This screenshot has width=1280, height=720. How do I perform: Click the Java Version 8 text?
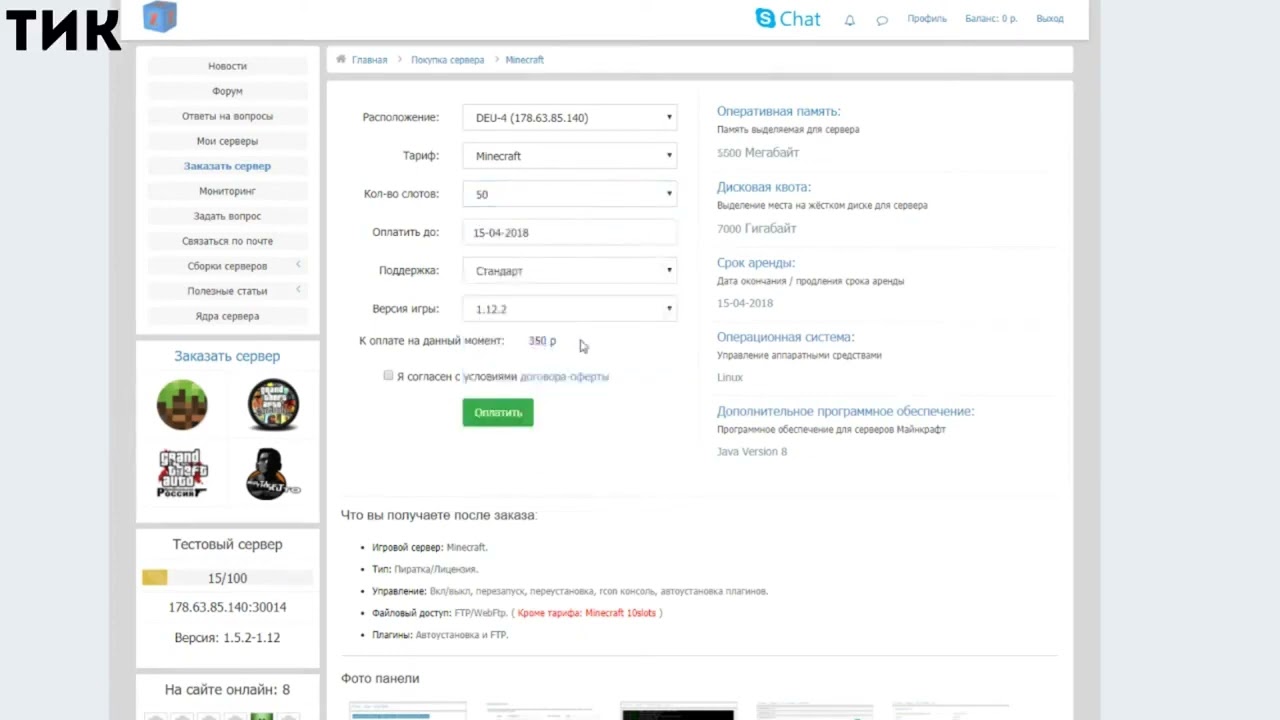(x=752, y=452)
